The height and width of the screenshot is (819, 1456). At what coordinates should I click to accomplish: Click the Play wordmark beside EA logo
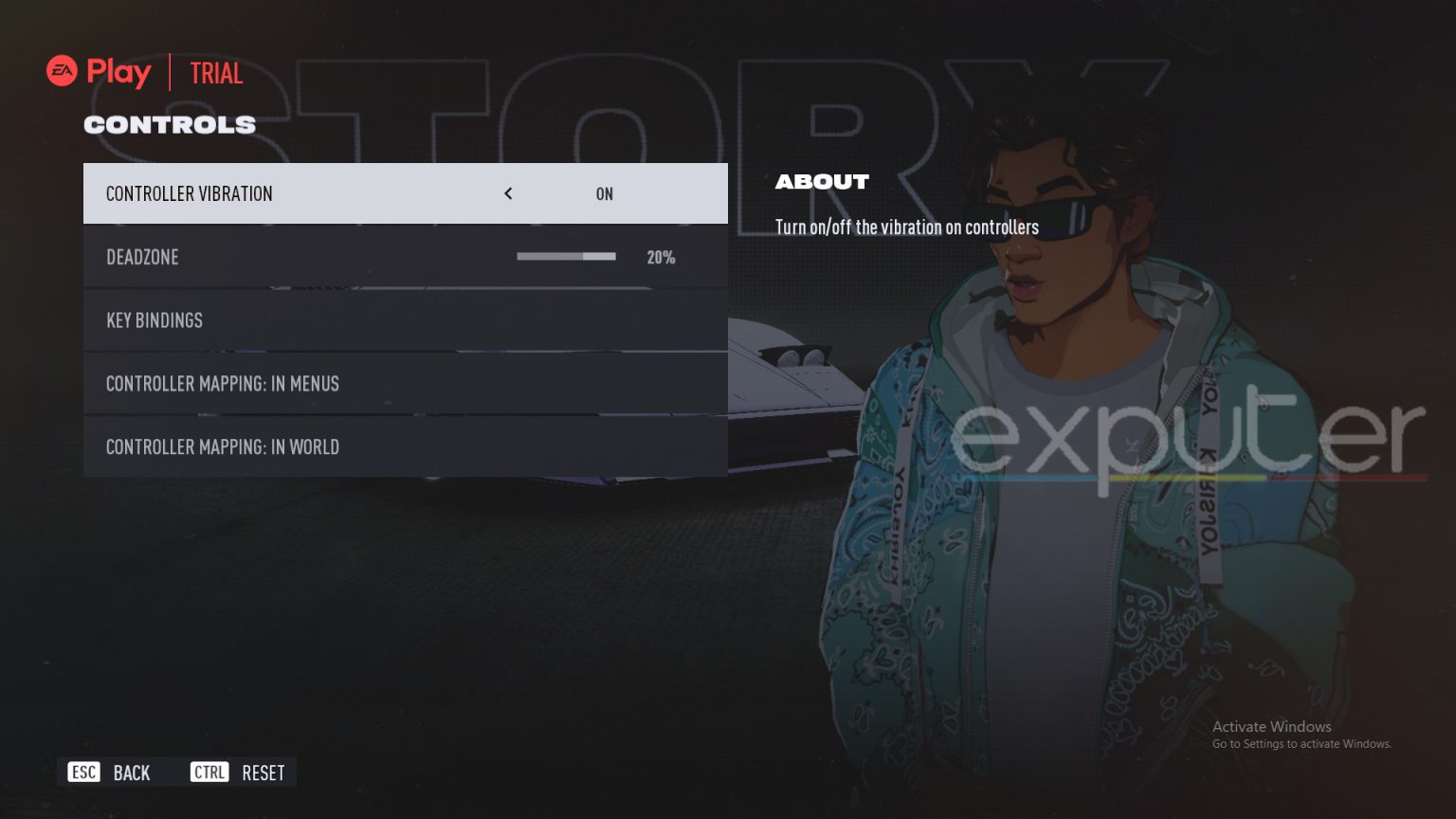(x=118, y=72)
